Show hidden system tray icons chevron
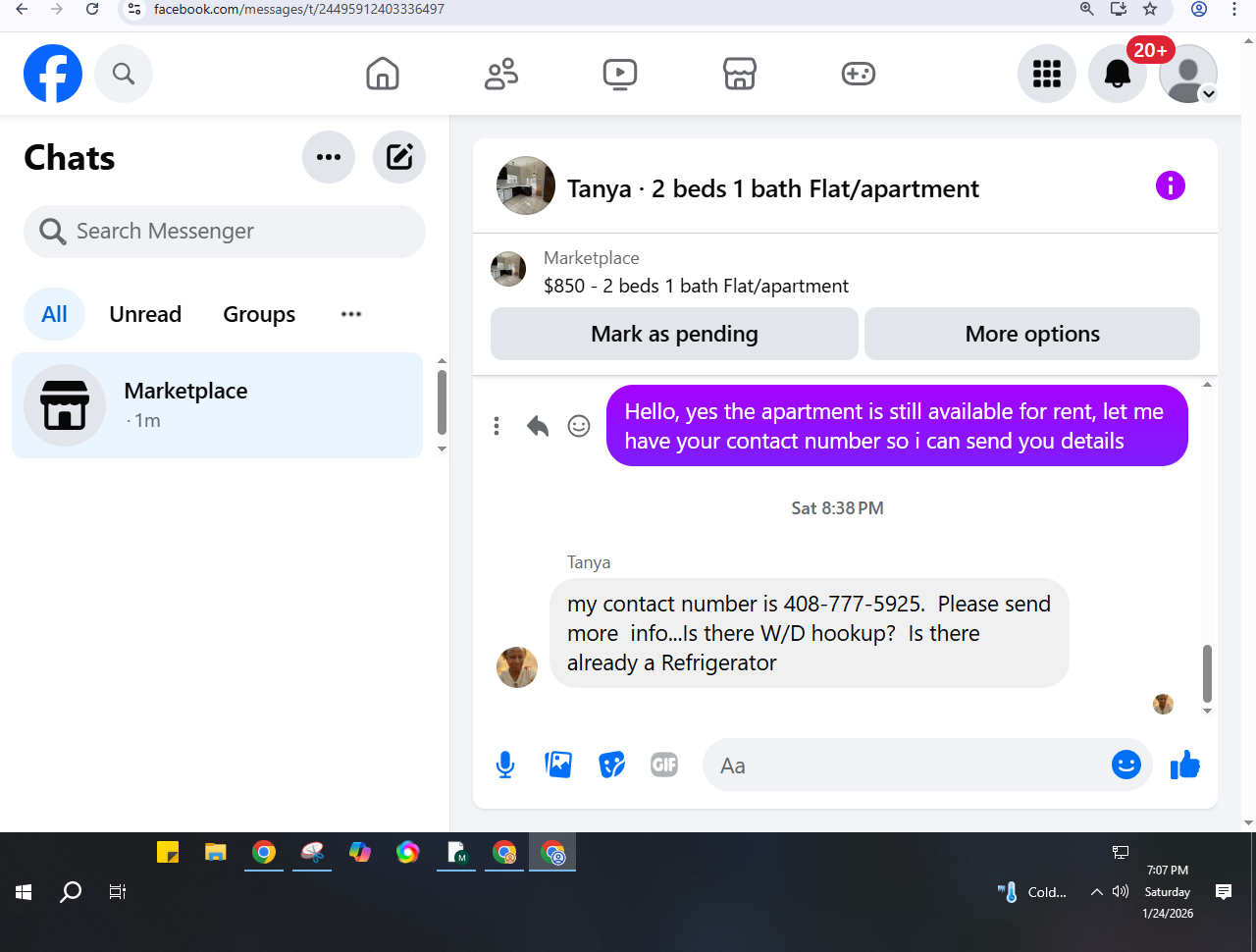Viewport: 1256px width, 952px height. point(1096,892)
